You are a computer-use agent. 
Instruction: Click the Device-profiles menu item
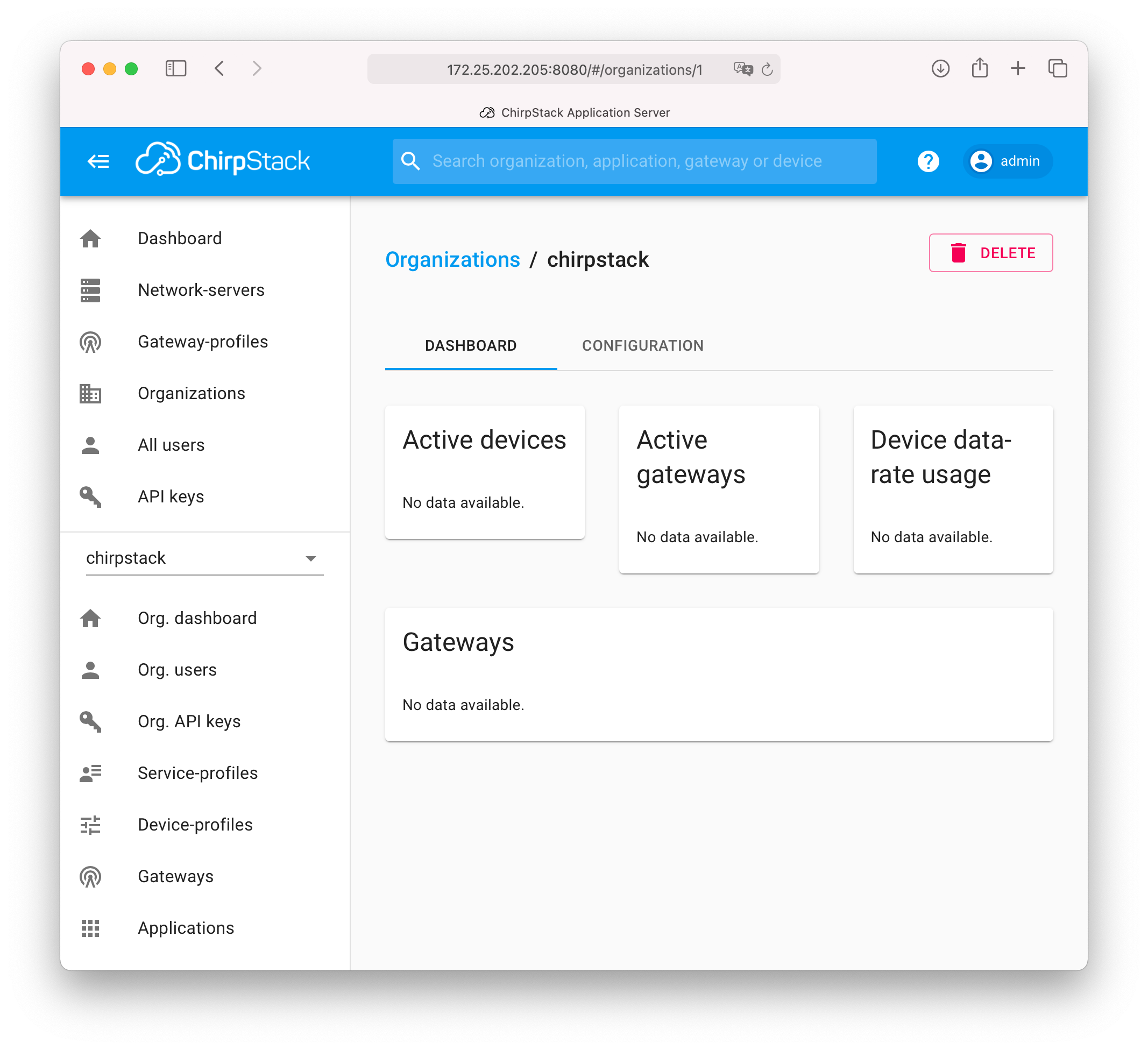[195, 824]
